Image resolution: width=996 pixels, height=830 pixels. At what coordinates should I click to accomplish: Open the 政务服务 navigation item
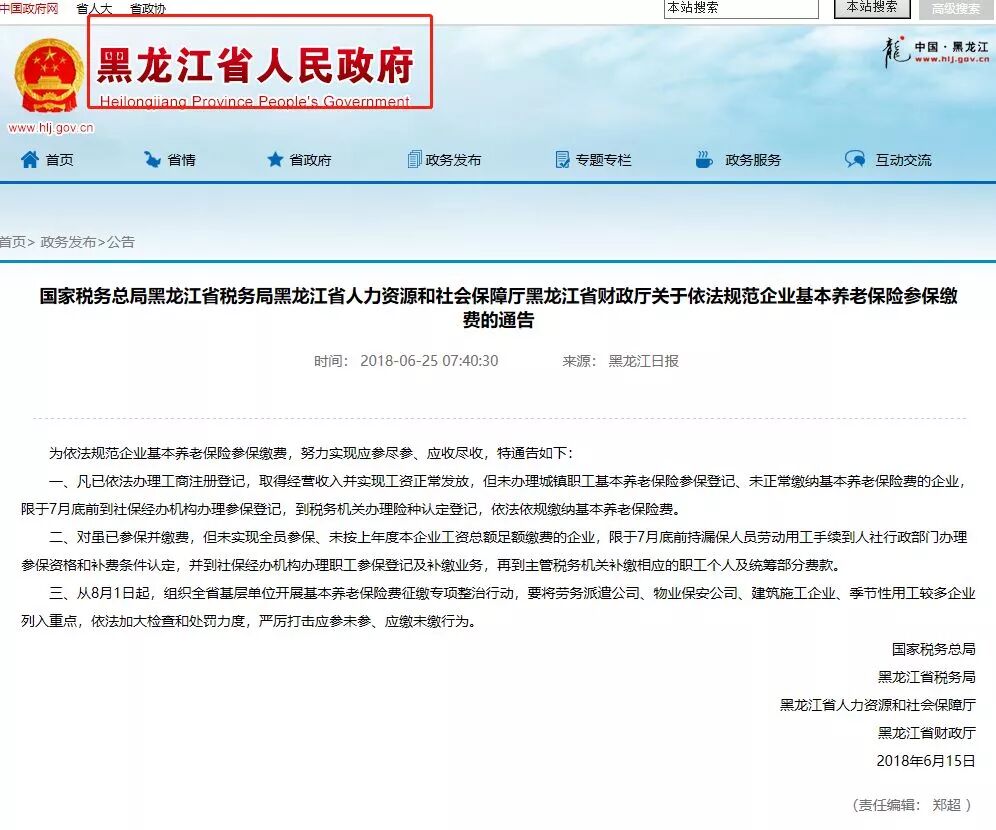pos(753,160)
